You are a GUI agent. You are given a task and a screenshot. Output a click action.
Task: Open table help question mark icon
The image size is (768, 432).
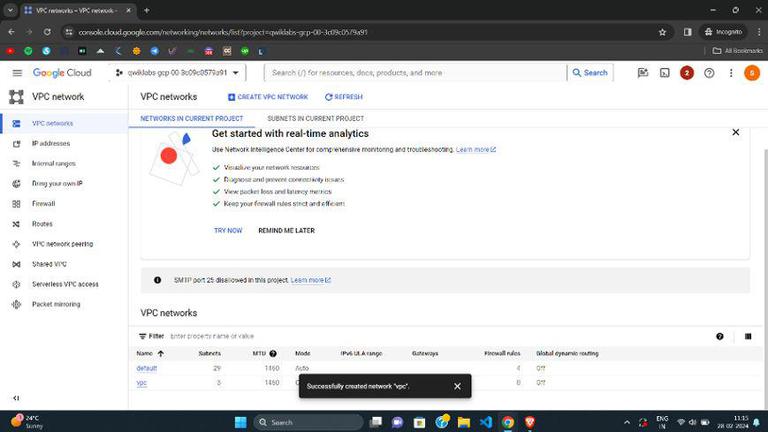pos(720,336)
